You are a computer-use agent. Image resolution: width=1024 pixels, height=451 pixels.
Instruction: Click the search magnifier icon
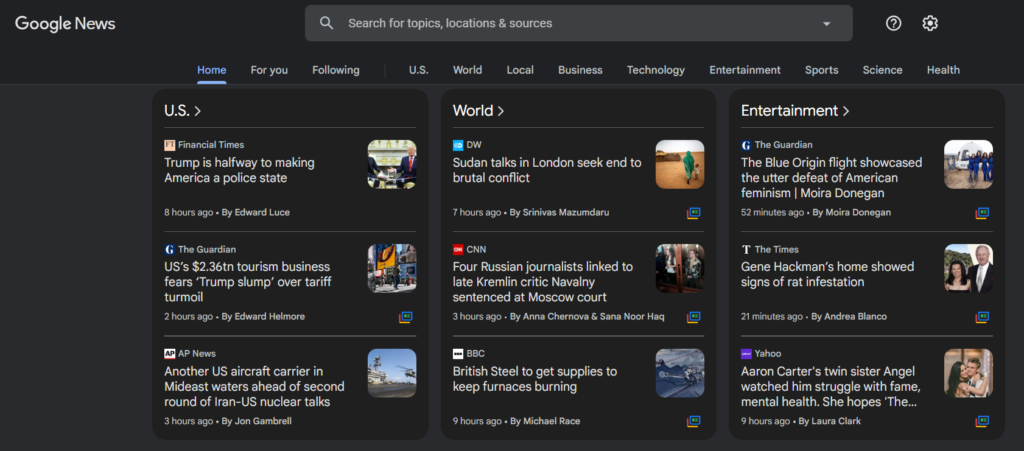point(327,23)
